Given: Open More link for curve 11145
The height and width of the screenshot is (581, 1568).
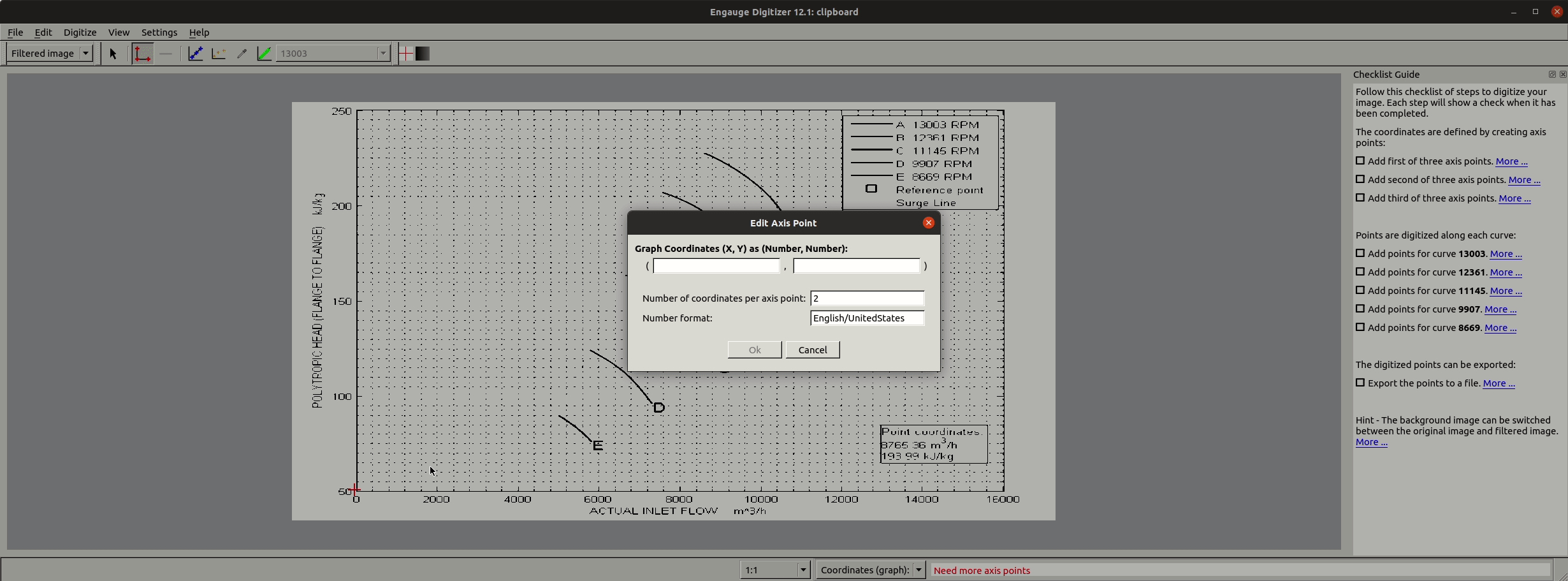Looking at the screenshot, I should click(1506, 291).
